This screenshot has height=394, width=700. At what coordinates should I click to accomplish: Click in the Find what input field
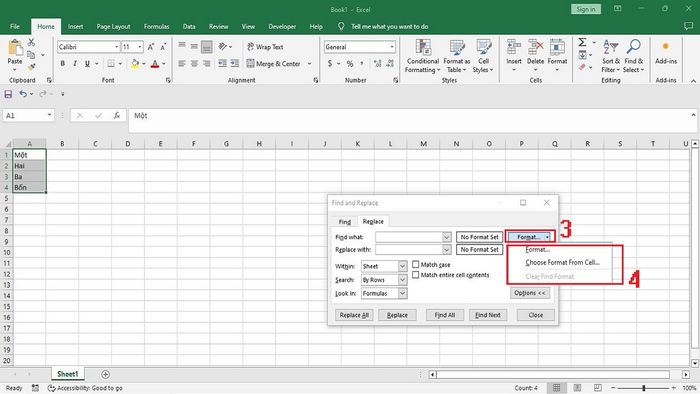click(409, 237)
